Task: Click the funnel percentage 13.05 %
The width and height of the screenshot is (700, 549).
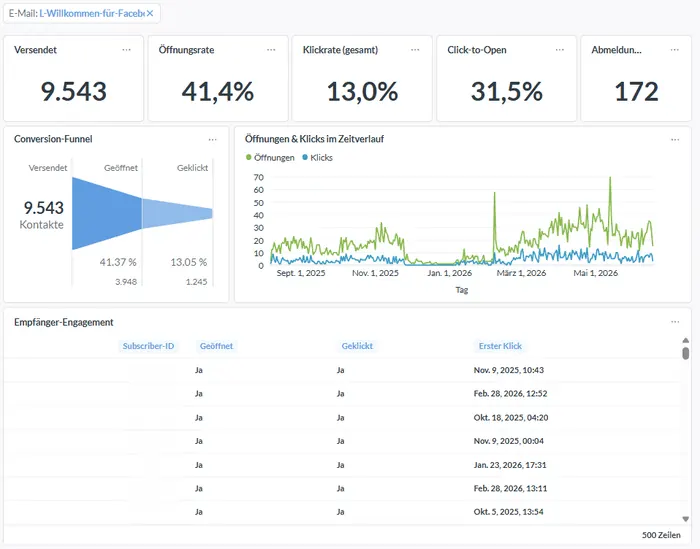Action: click(x=189, y=262)
